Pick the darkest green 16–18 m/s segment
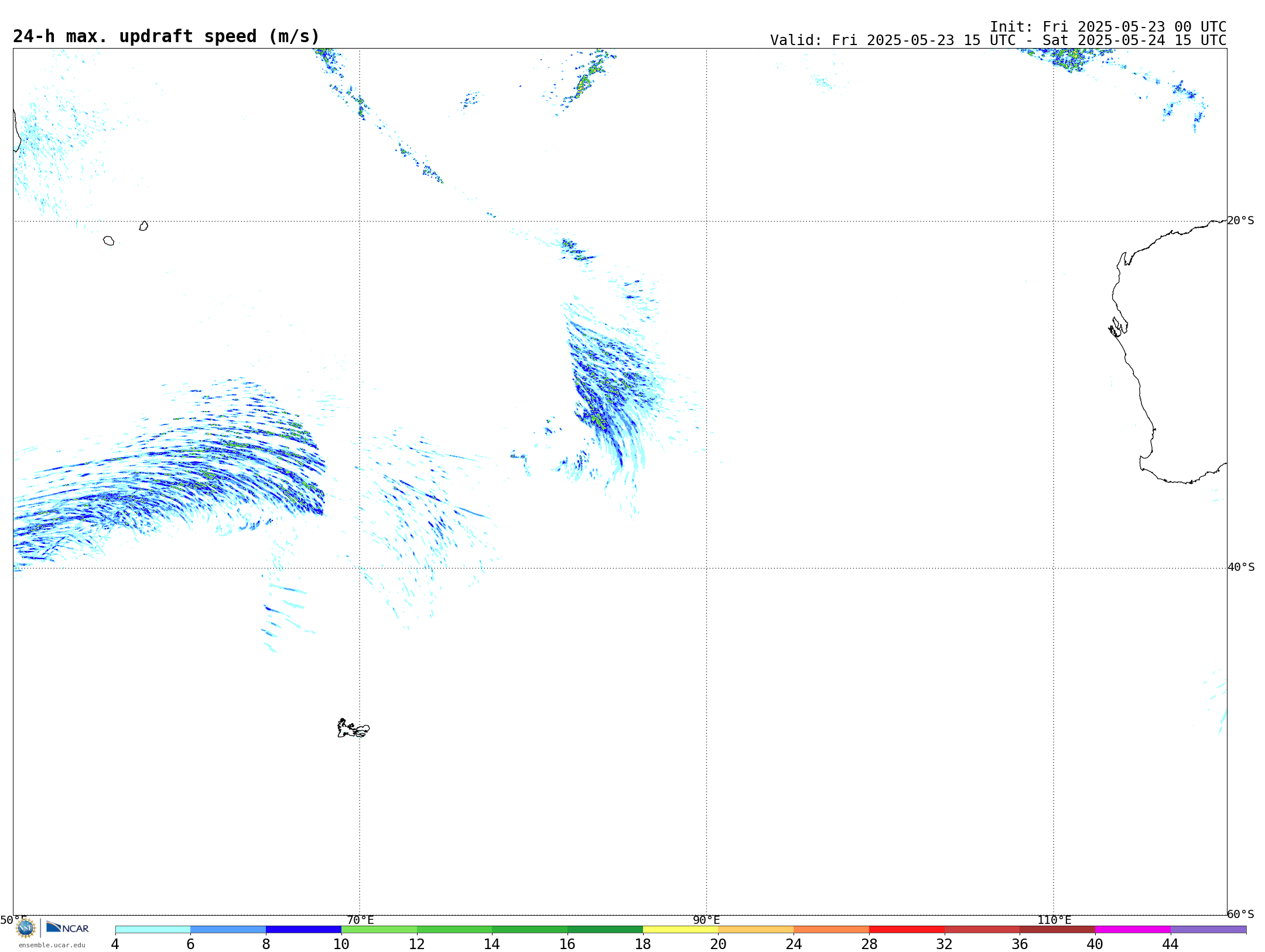The height and width of the screenshot is (952, 1265). coord(605,929)
